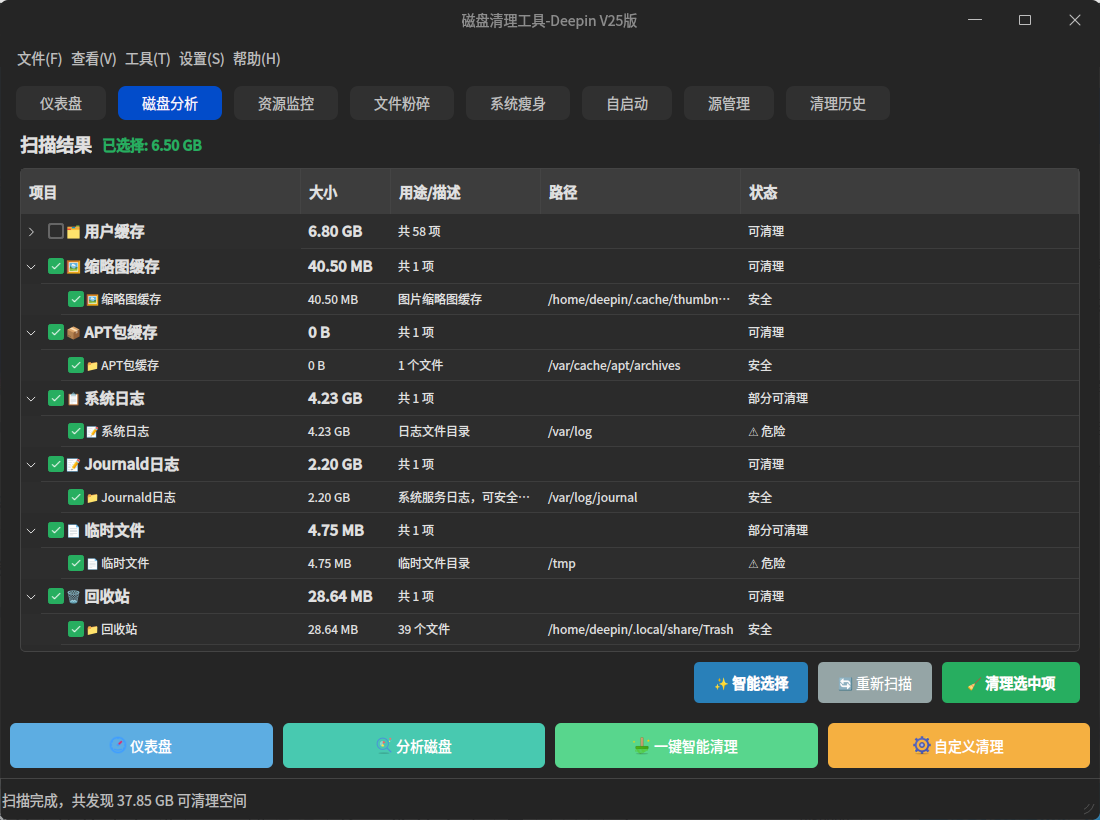1100x820 pixels.
Task: Uncheck the 系统日志 group checkbox
Action: (56, 398)
